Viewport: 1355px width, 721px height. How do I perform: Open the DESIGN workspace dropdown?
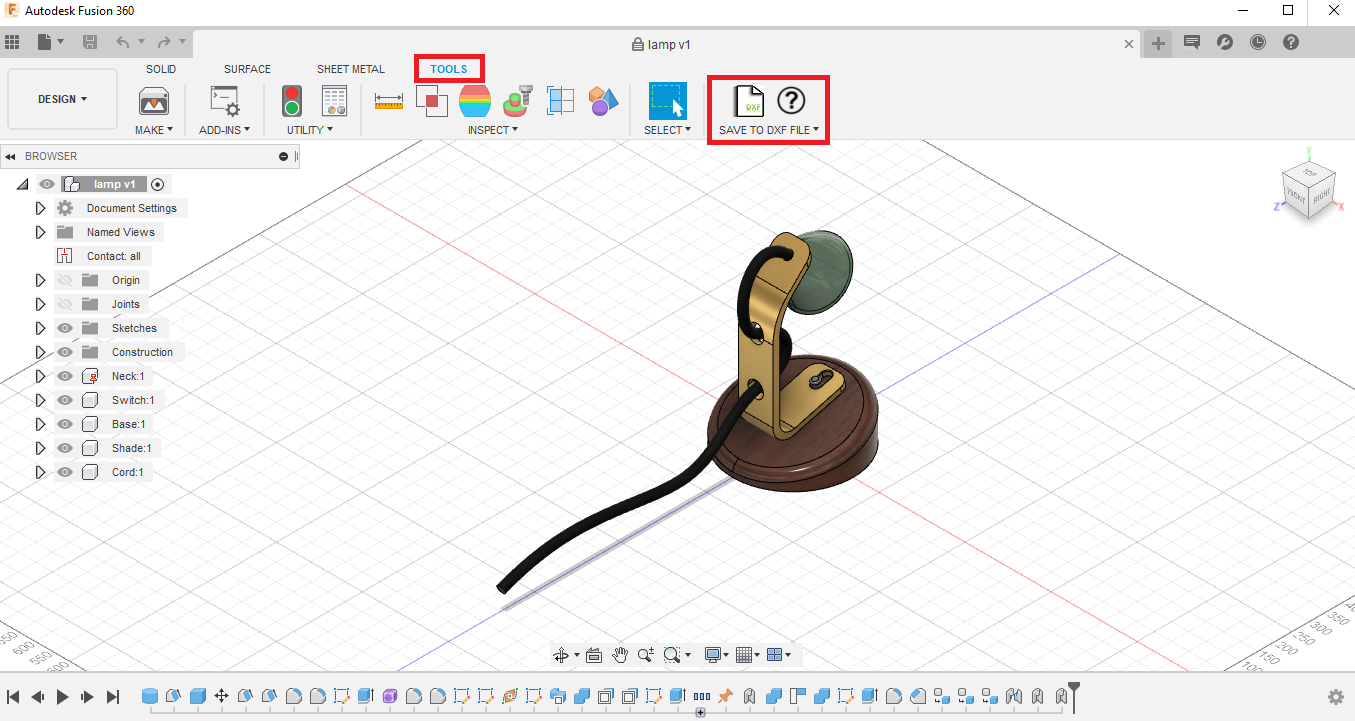[x=62, y=99]
